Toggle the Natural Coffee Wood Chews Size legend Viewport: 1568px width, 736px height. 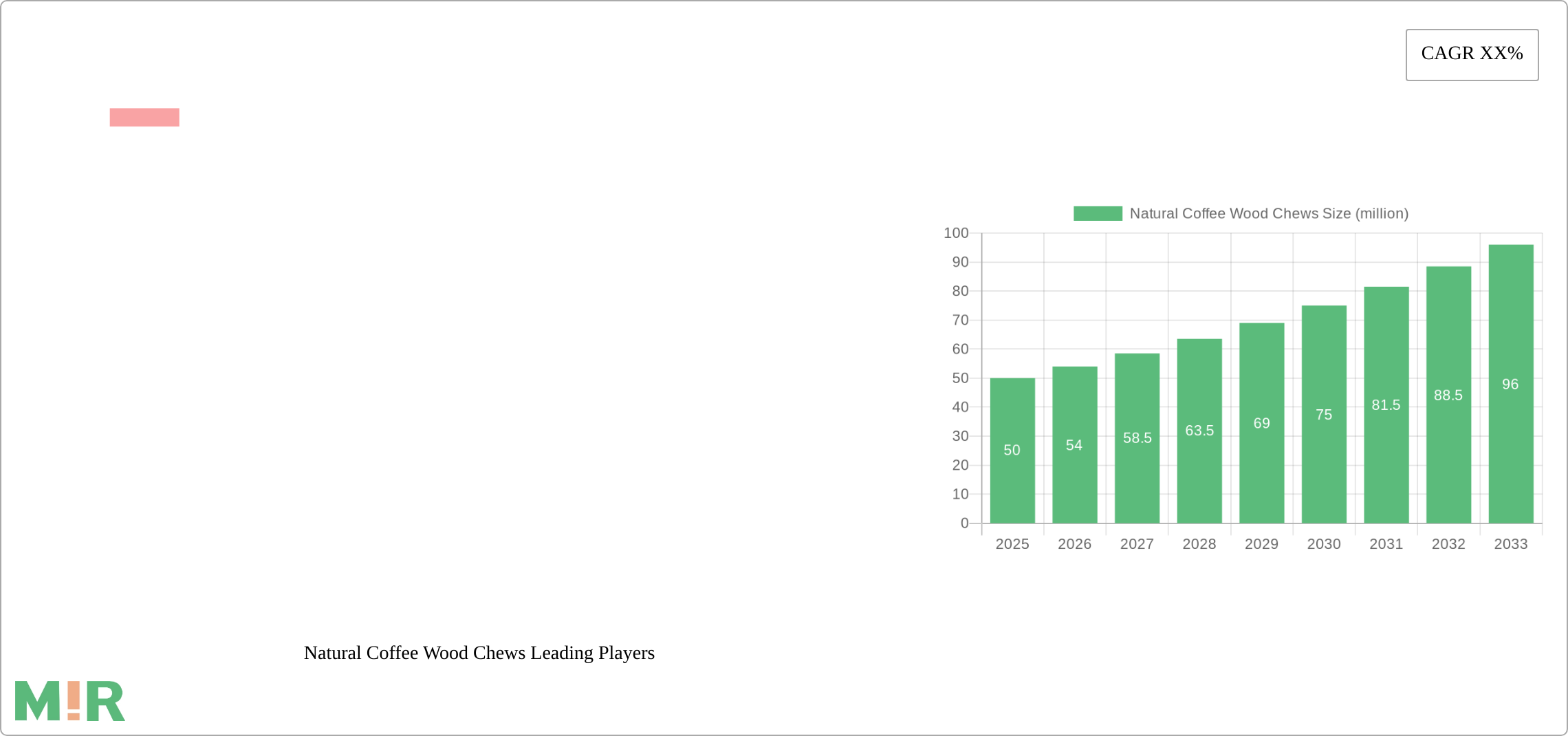1241,214
